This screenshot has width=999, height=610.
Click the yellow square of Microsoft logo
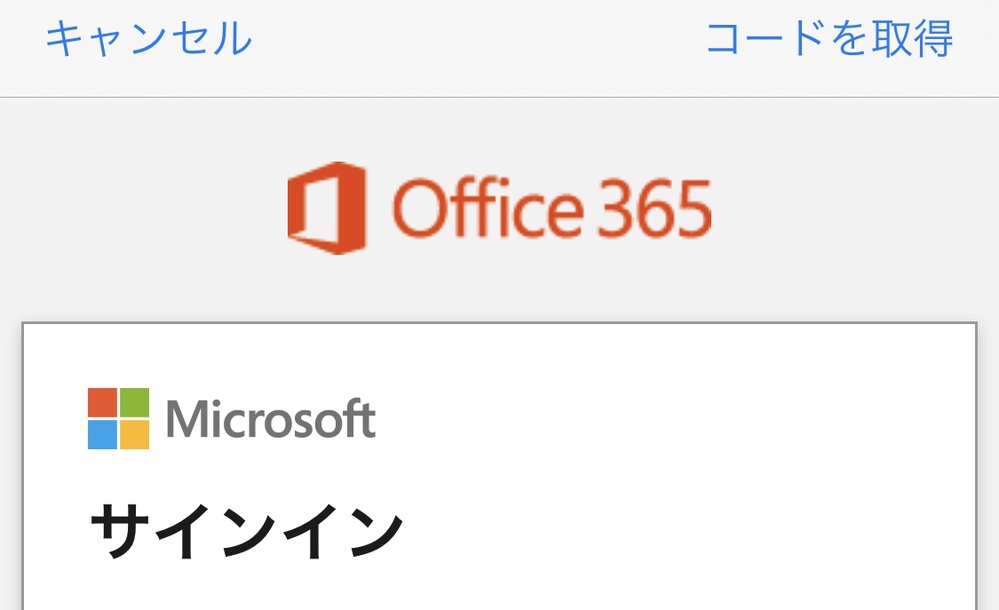(x=135, y=435)
